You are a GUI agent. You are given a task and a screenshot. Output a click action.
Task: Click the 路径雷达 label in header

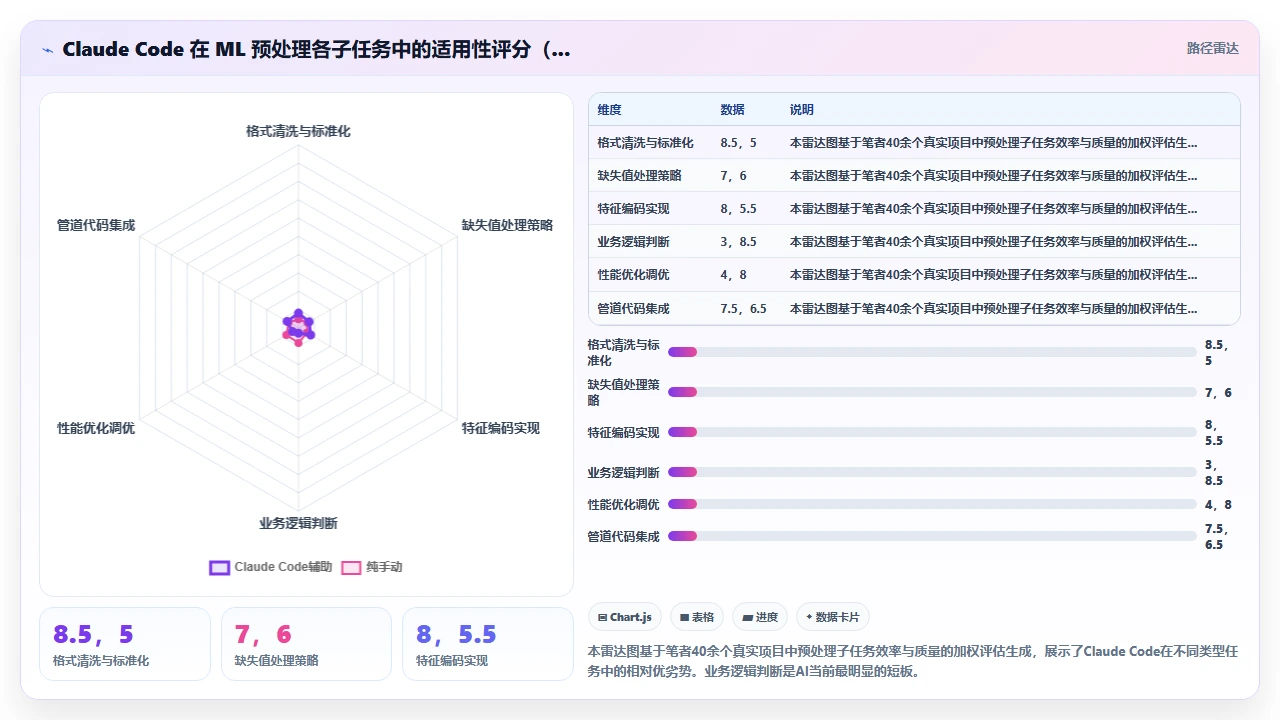point(1212,48)
